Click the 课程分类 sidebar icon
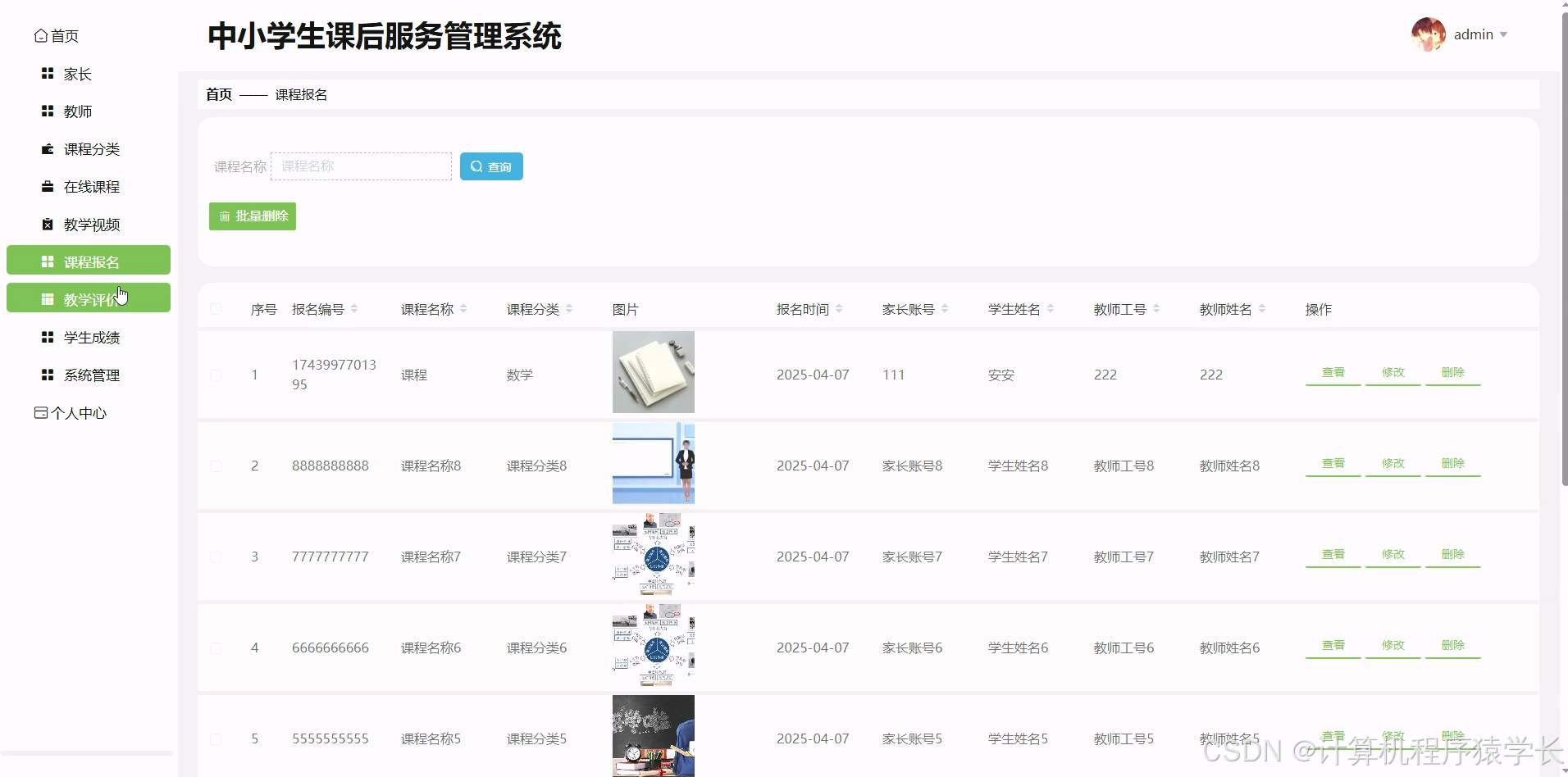 tap(47, 148)
